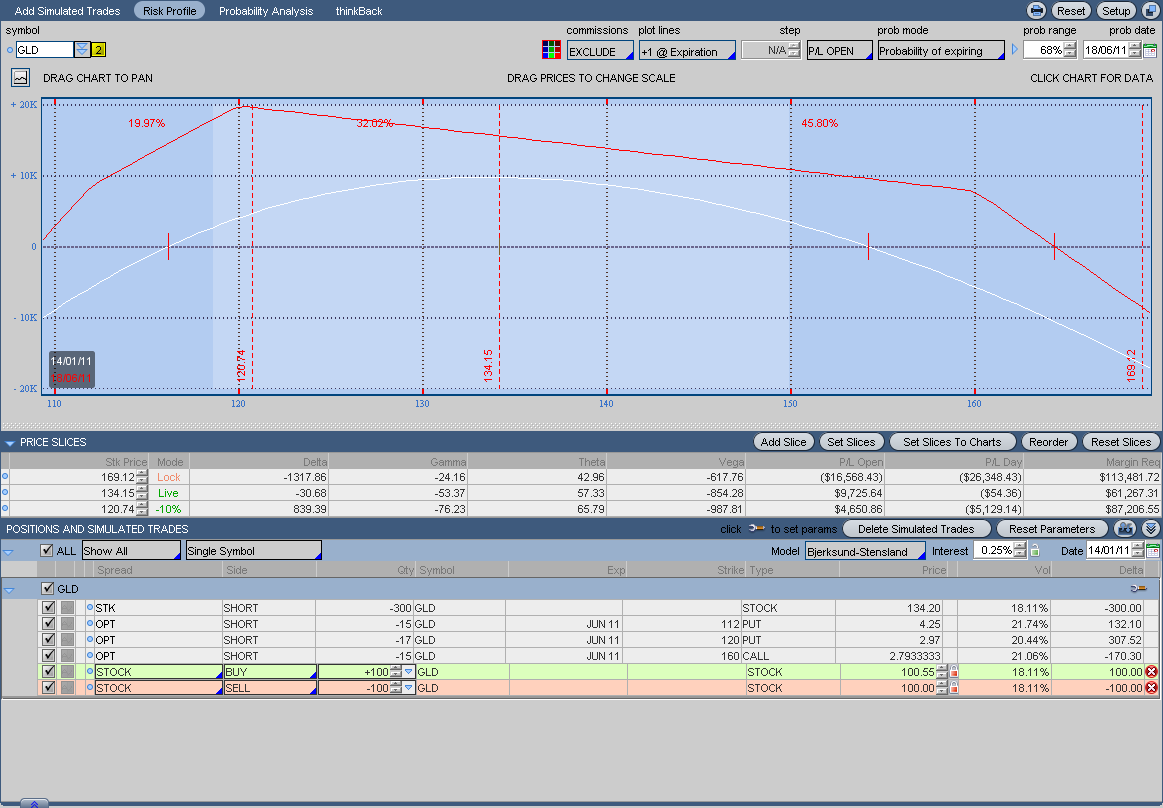Viewport: 1163px width, 808px height.
Task: Open the plot line color grid icon
Action: pyautogui.click(x=551, y=50)
